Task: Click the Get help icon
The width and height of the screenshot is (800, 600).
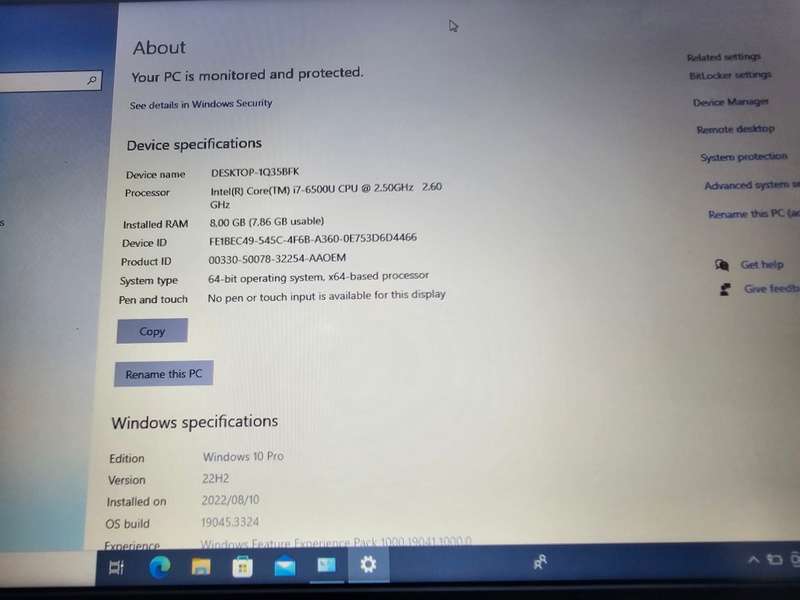Action: click(721, 264)
